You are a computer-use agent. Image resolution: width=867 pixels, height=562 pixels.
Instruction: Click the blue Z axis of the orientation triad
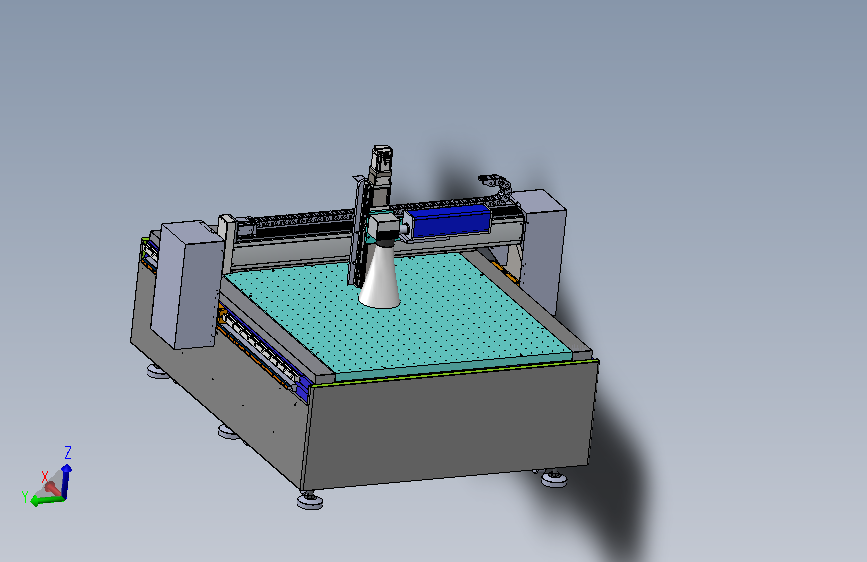click(x=66, y=481)
